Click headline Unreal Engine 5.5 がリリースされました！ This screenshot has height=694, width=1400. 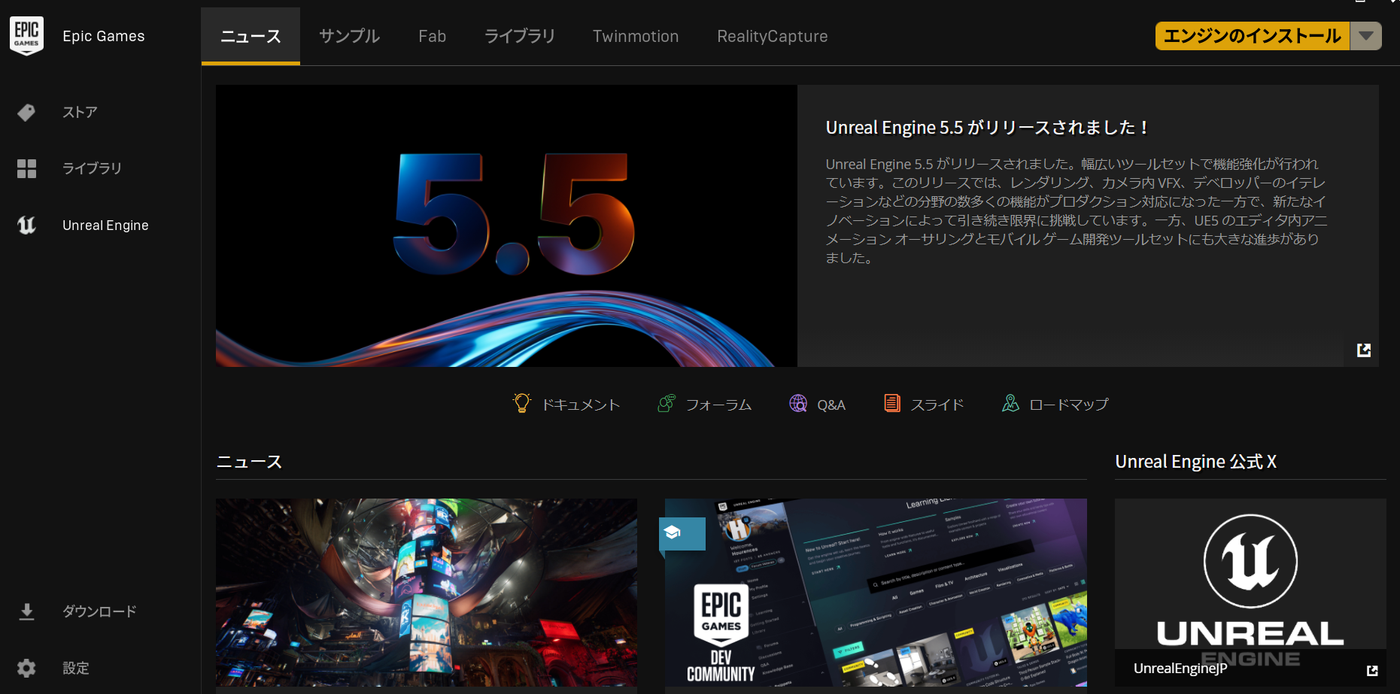988,128
